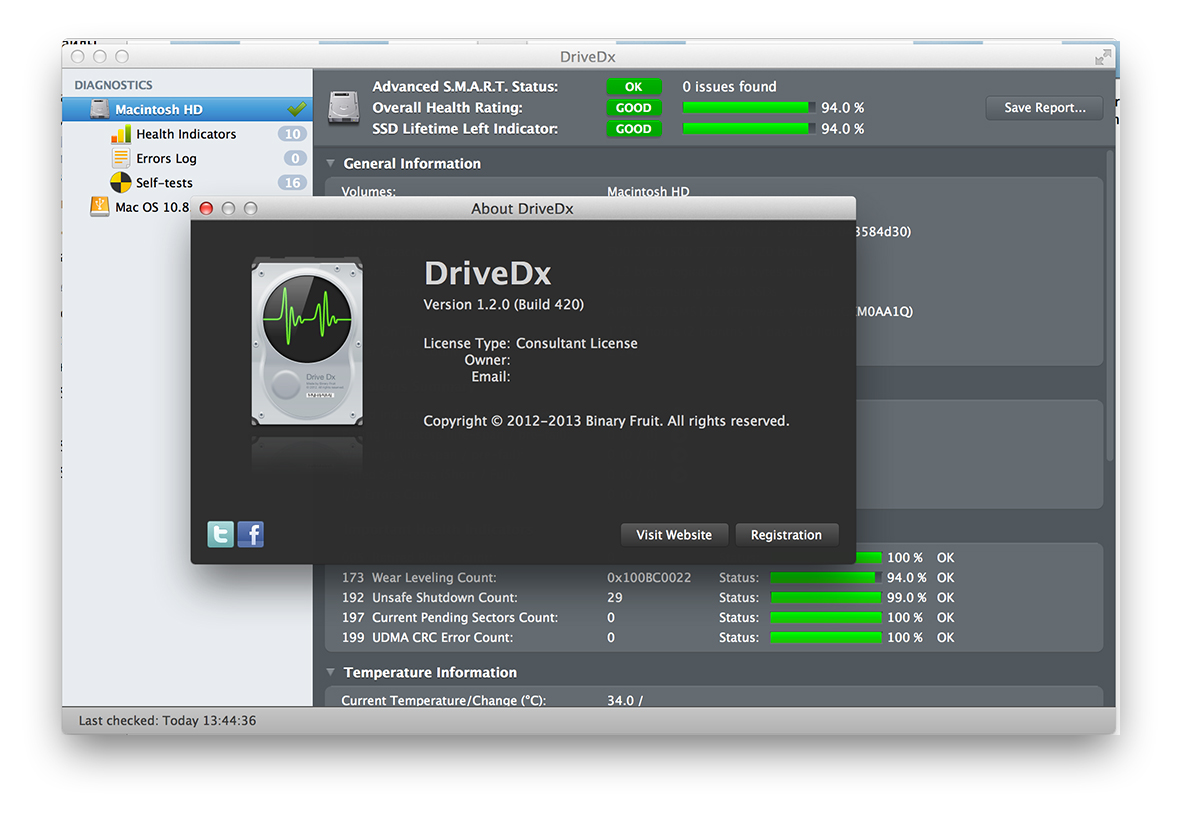Click the Wear Leveling Count status bar
This screenshot has height=816, width=1180.
pos(826,577)
